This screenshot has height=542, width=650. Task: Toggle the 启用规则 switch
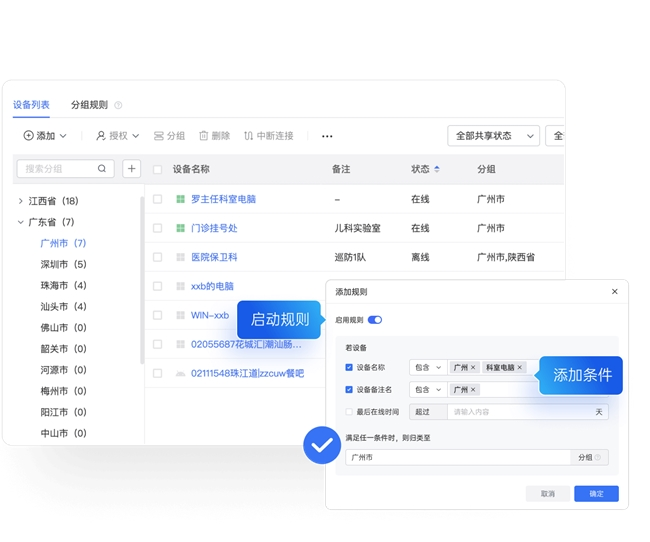(x=375, y=320)
